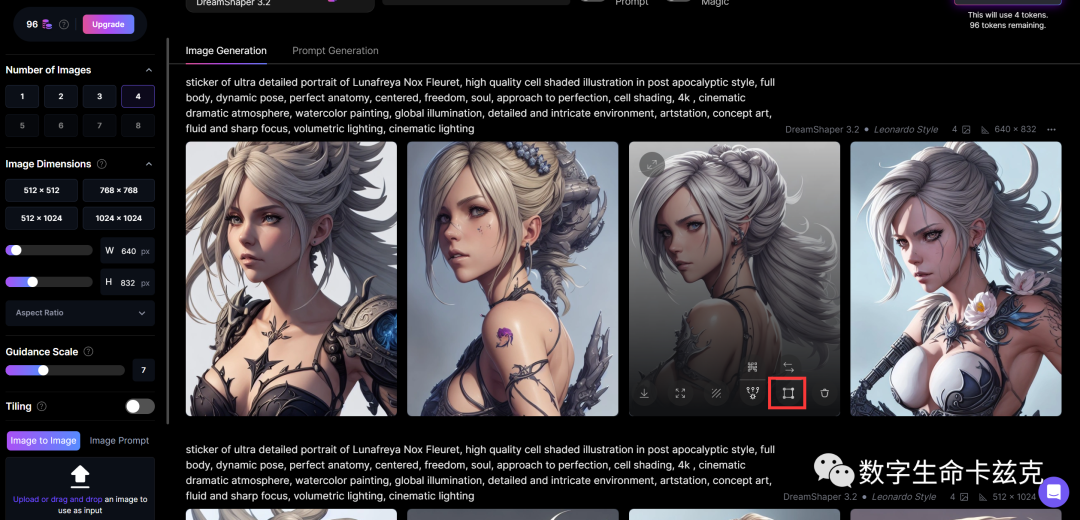Image resolution: width=1080 pixels, height=520 pixels.
Task: Open Tiling help icon
Action: pyautogui.click(x=41, y=406)
